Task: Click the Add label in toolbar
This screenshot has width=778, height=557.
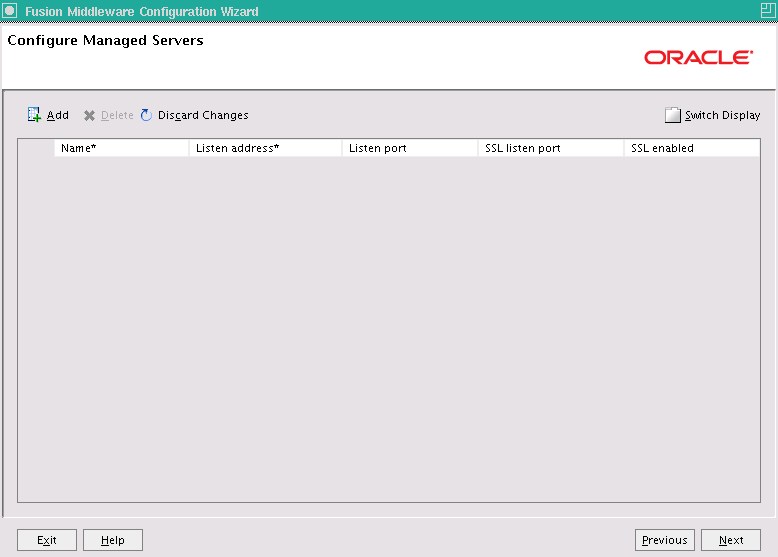Action: [58, 115]
